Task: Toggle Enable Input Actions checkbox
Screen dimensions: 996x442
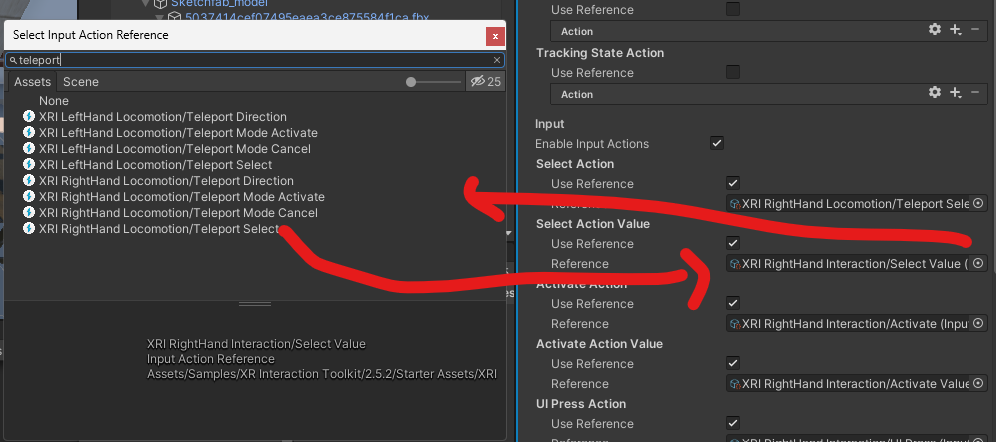Action: pyautogui.click(x=717, y=143)
